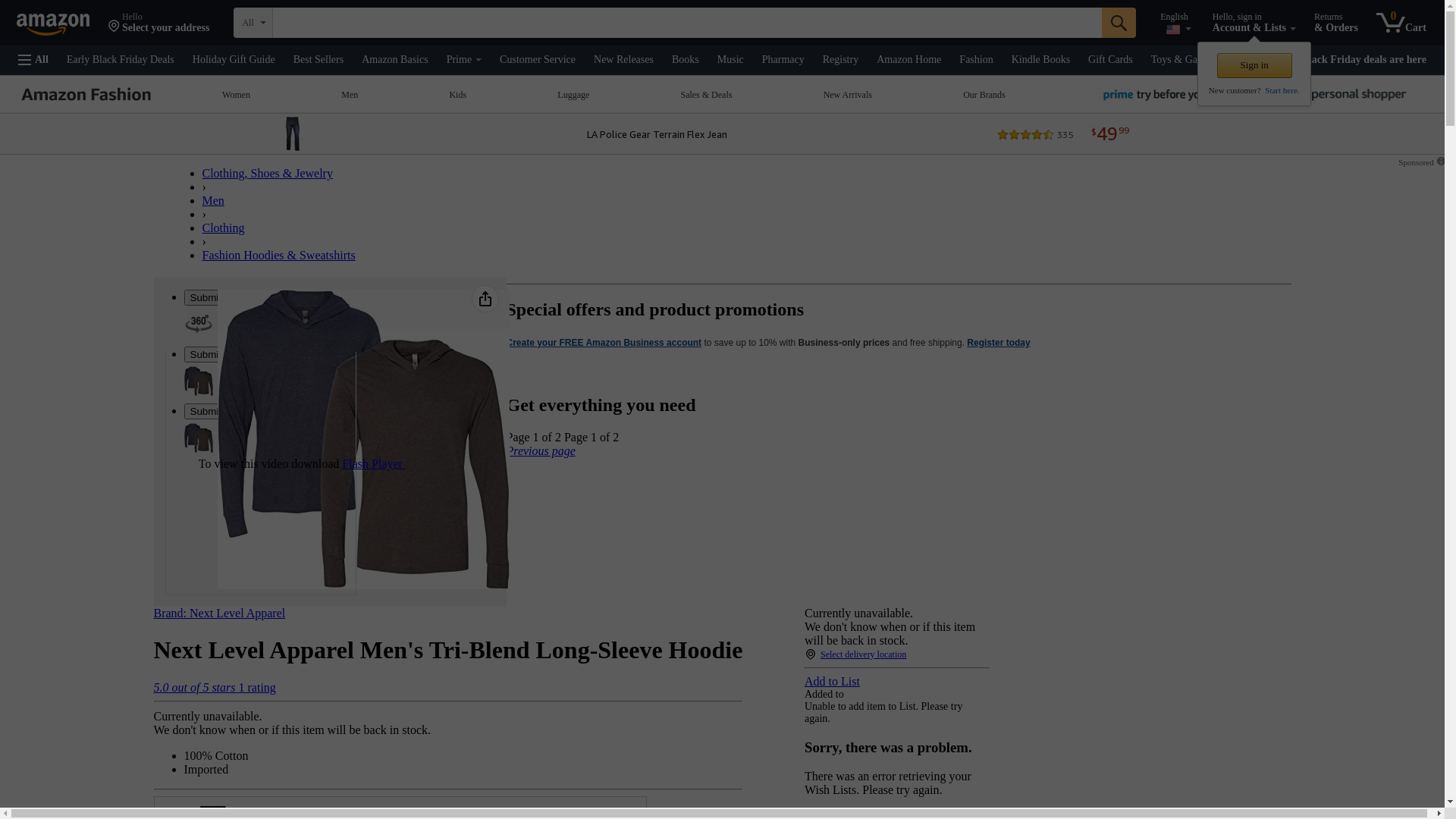Click the Amazon logo

coord(53,24)
